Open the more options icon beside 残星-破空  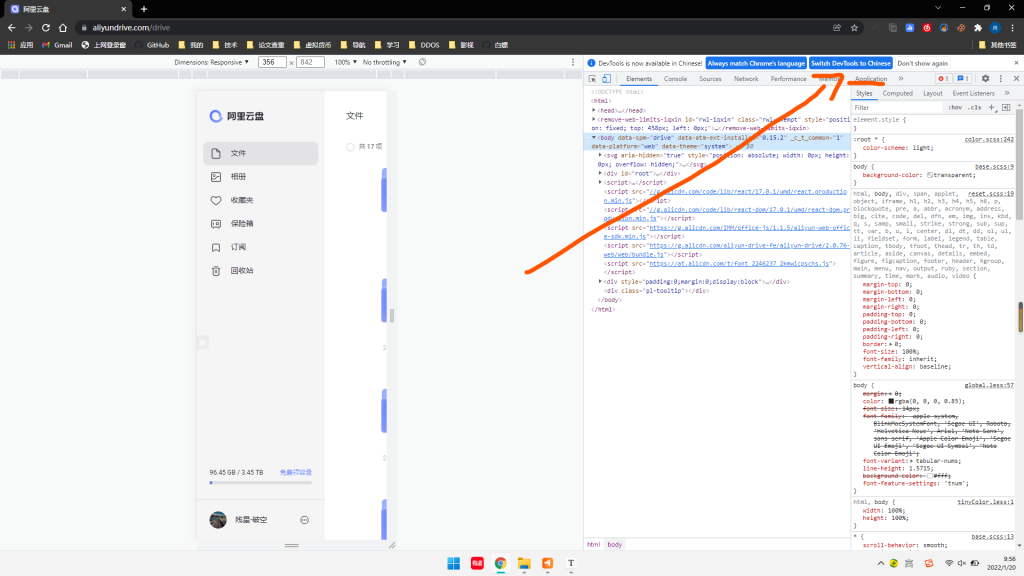pos(304,520)
